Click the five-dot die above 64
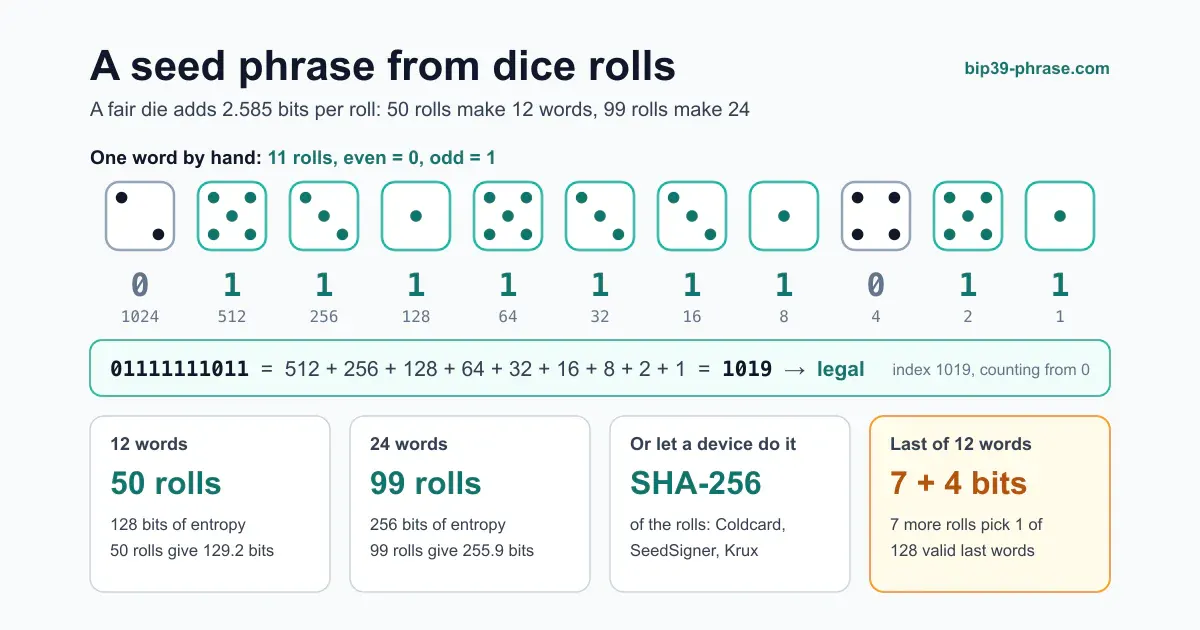 click(508, 216)
